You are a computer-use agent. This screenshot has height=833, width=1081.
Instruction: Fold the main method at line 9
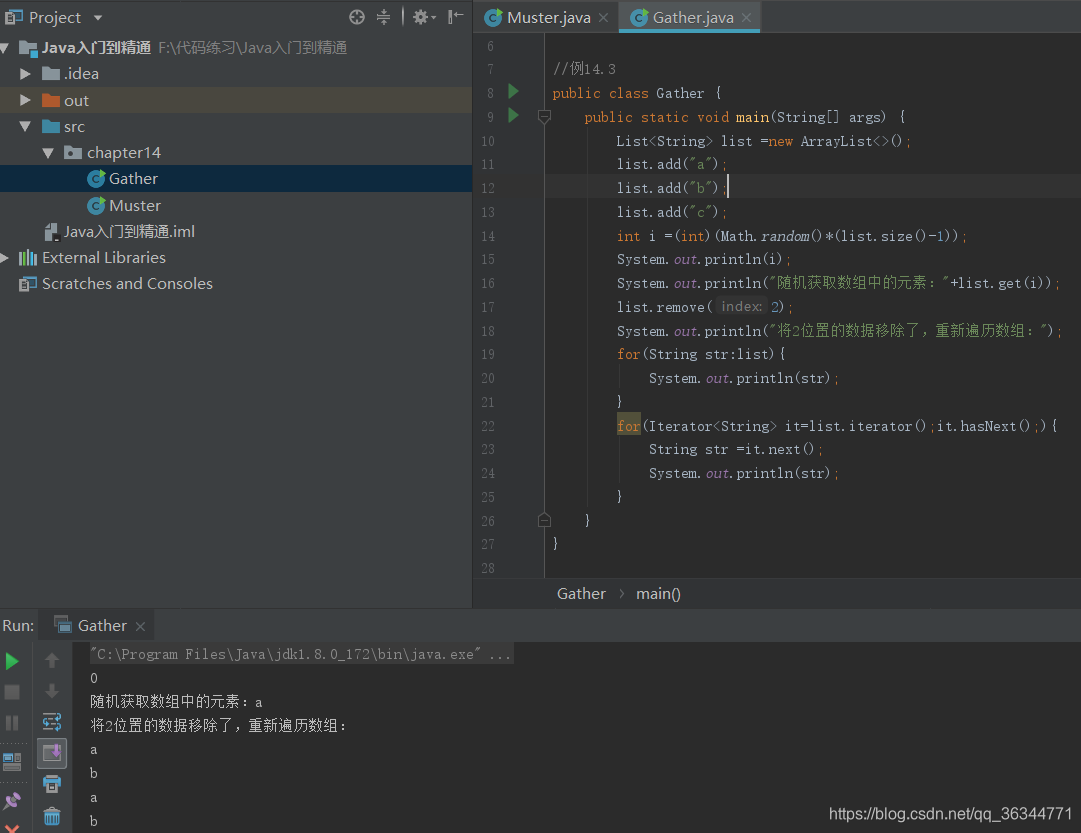pos(544,117)
